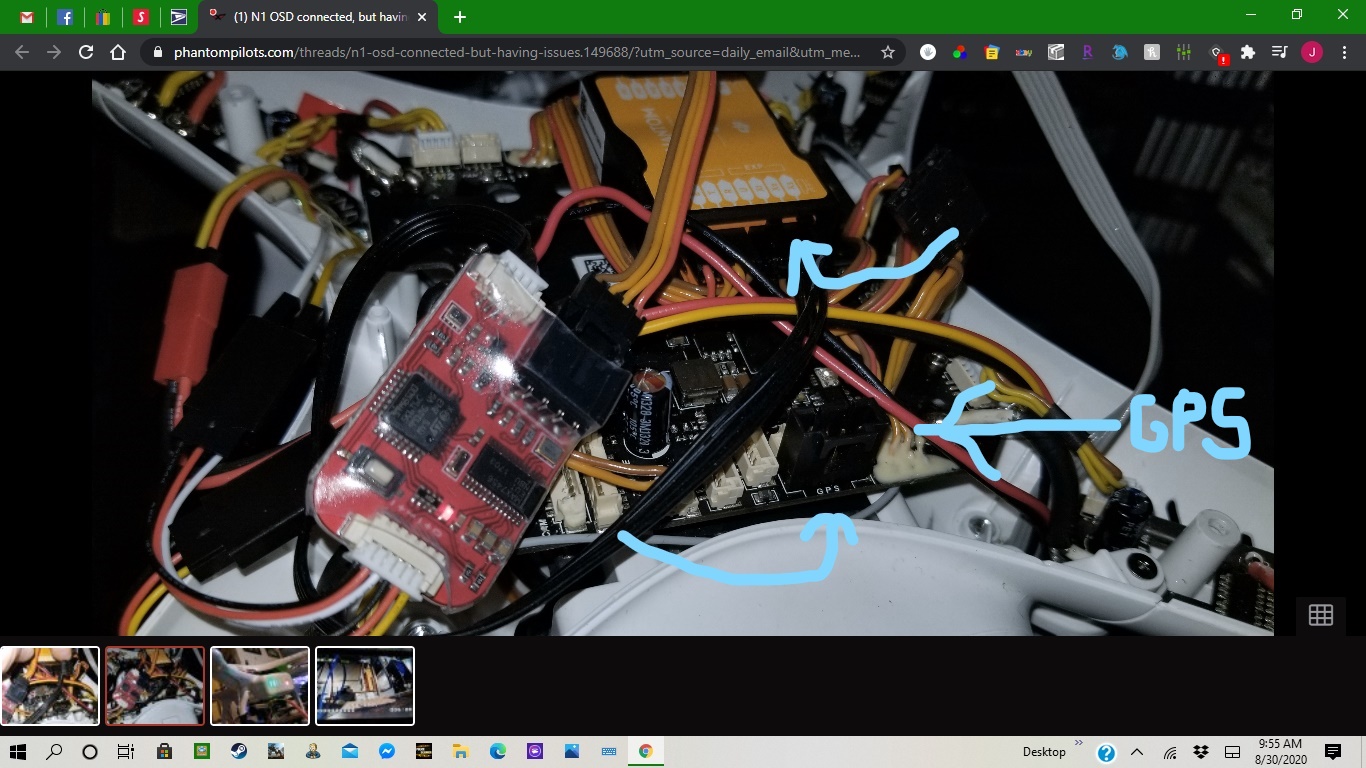Open Task View on the taskbar
Viewport: 1366px width, 768px height.
126,751
